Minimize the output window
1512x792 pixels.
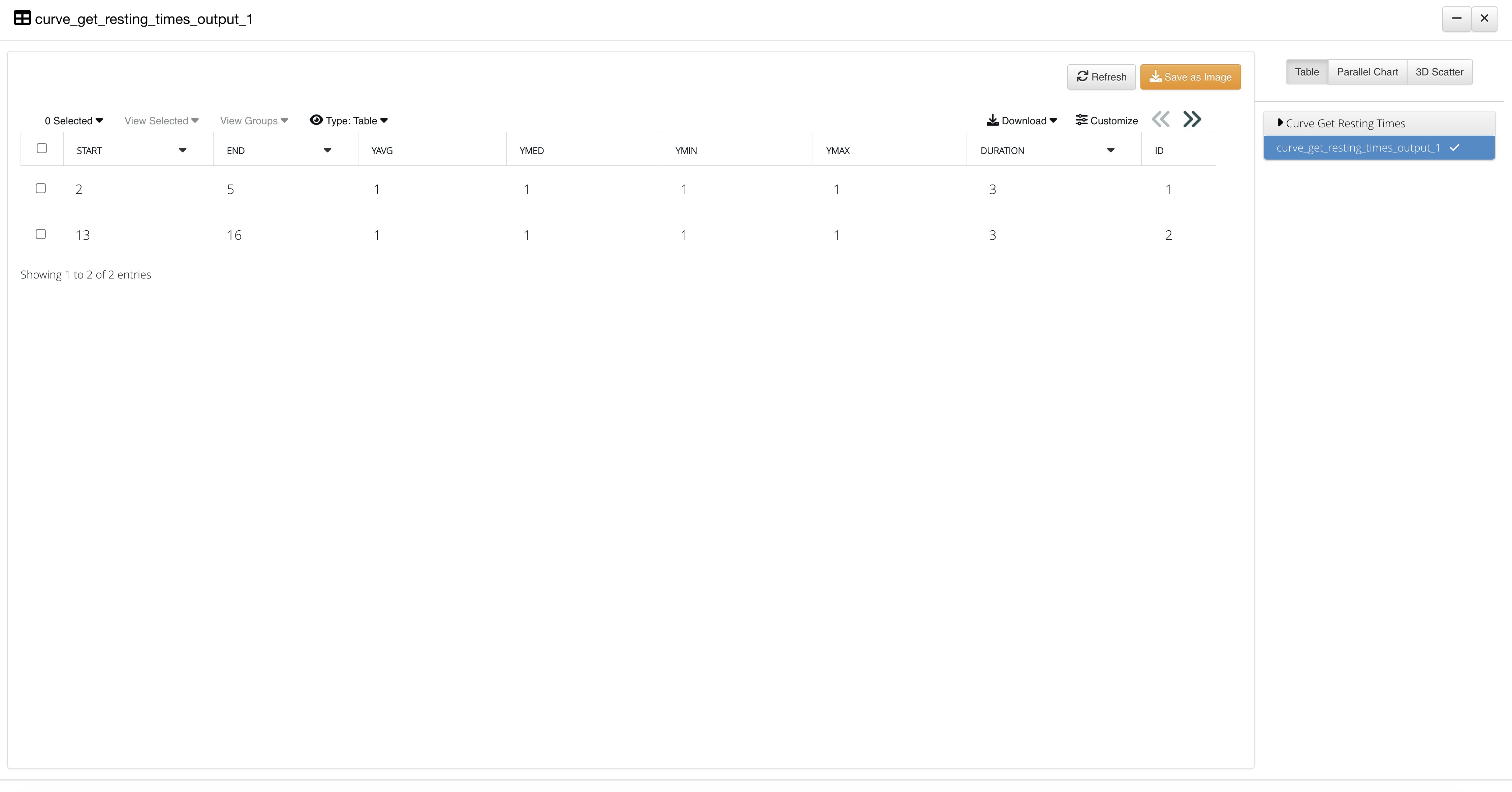pos(1456,19)
